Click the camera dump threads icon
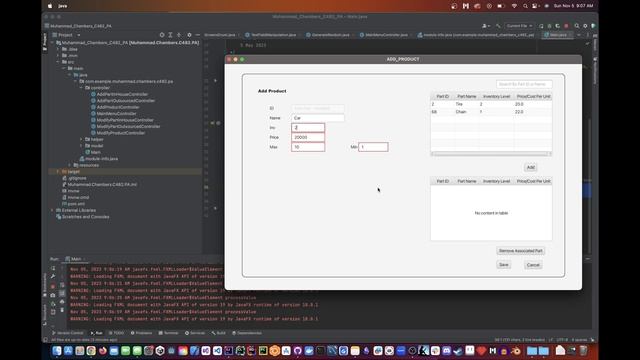 tap(53, 295)
